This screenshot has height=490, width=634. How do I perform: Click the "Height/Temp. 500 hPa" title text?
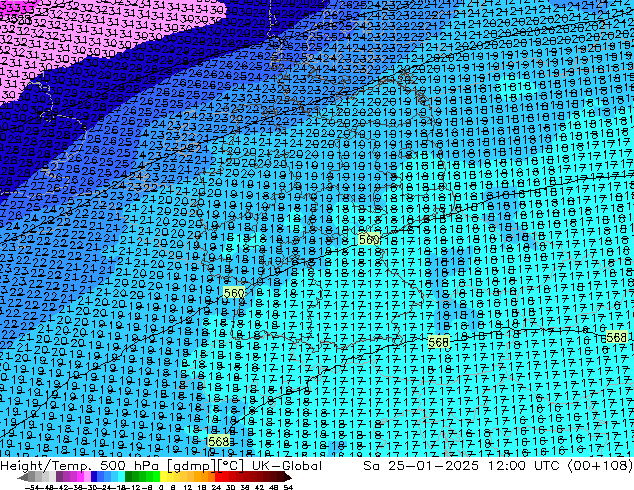81,466
